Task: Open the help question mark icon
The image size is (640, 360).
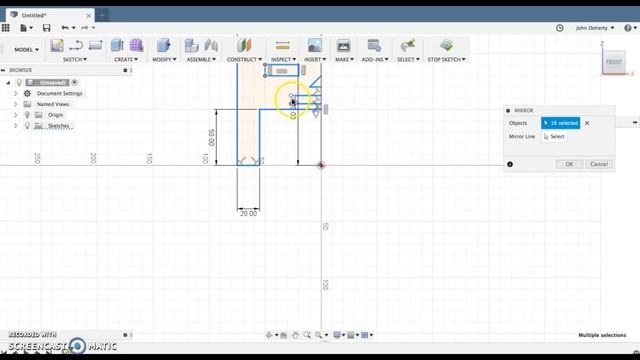Action: coord(628,28)
